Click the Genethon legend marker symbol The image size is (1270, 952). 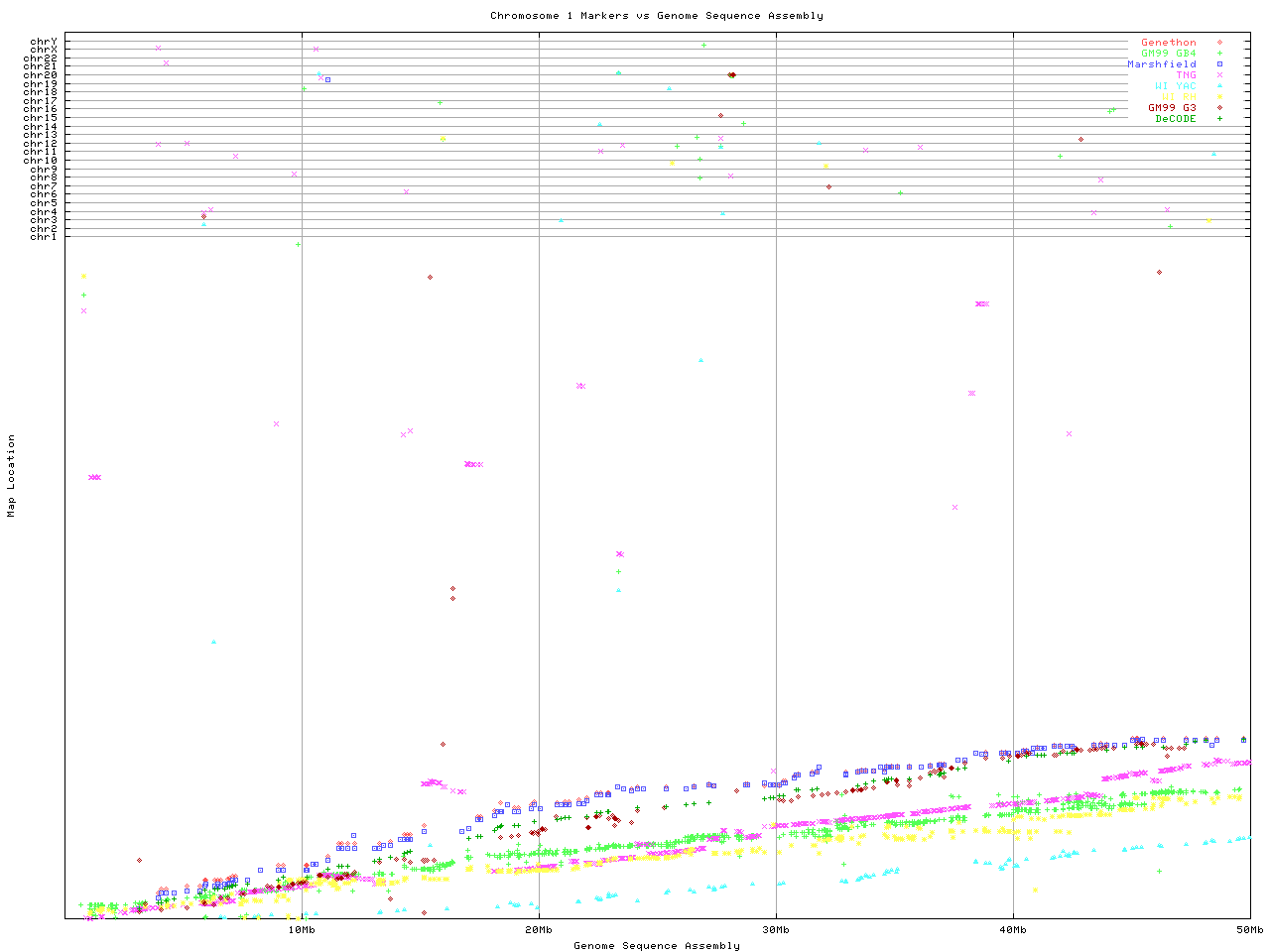[x=1219, y=43]
